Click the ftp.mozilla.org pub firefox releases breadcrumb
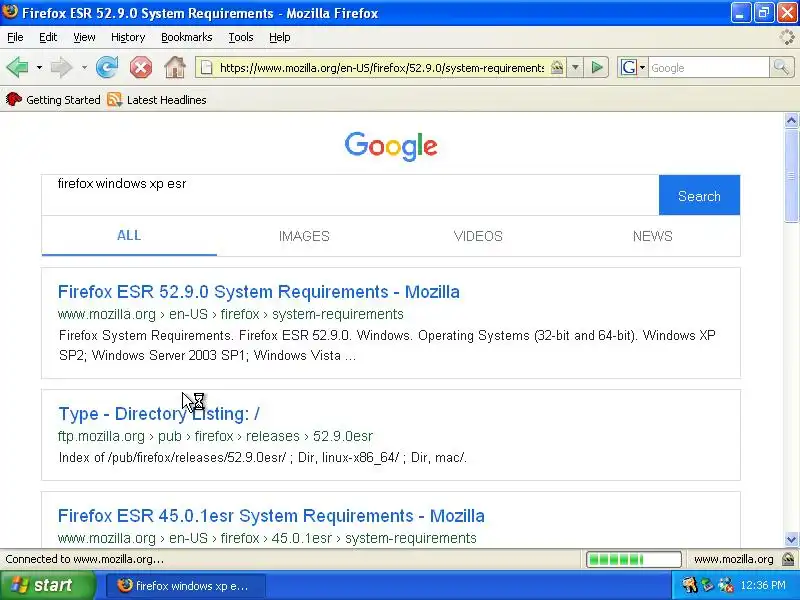The image size is (800, 600). click(x=215, y=436)
